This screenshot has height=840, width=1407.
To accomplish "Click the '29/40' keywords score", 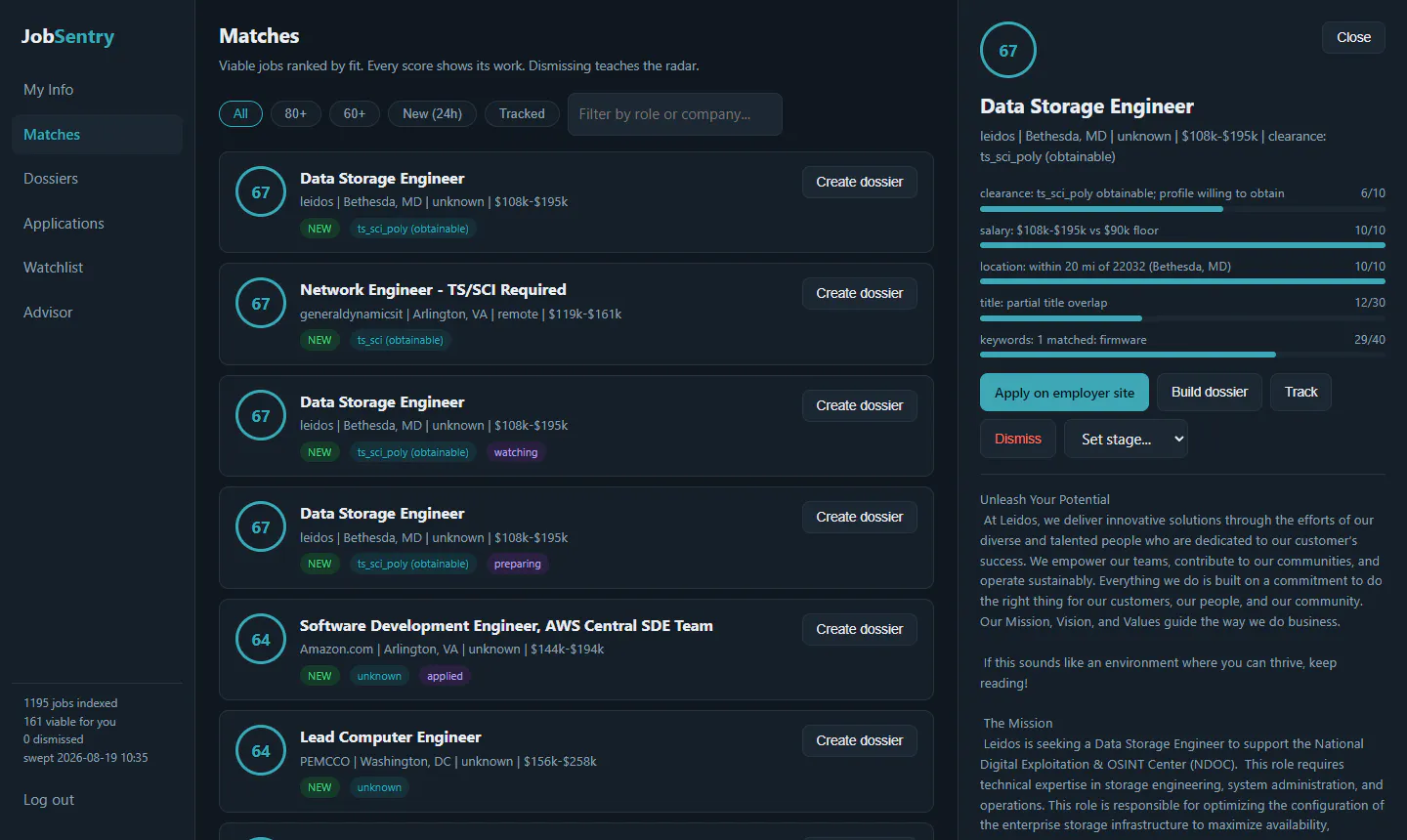I will coord(1370,340).
